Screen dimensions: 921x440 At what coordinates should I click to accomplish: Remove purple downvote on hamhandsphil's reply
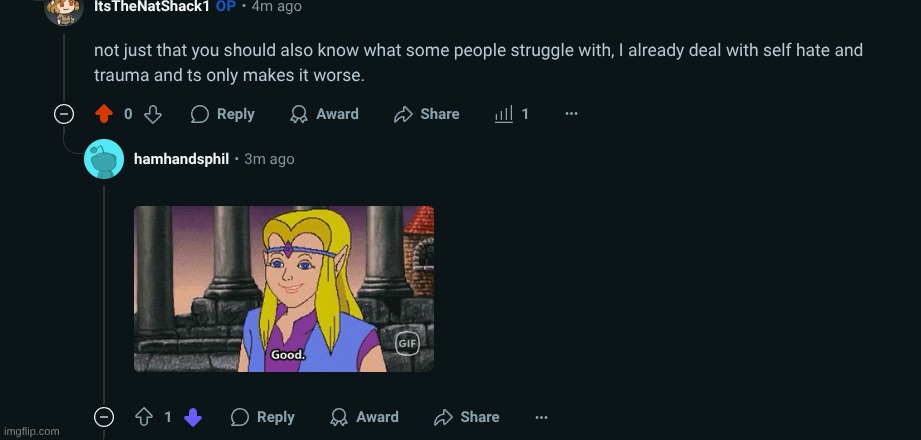pos(193,417)
